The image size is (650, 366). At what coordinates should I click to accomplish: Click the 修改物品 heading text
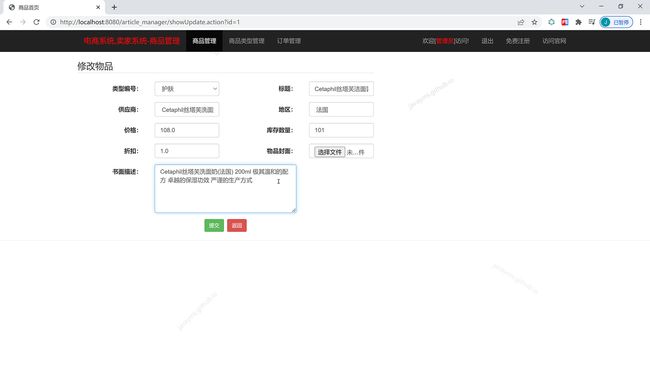tap(95, 66)
